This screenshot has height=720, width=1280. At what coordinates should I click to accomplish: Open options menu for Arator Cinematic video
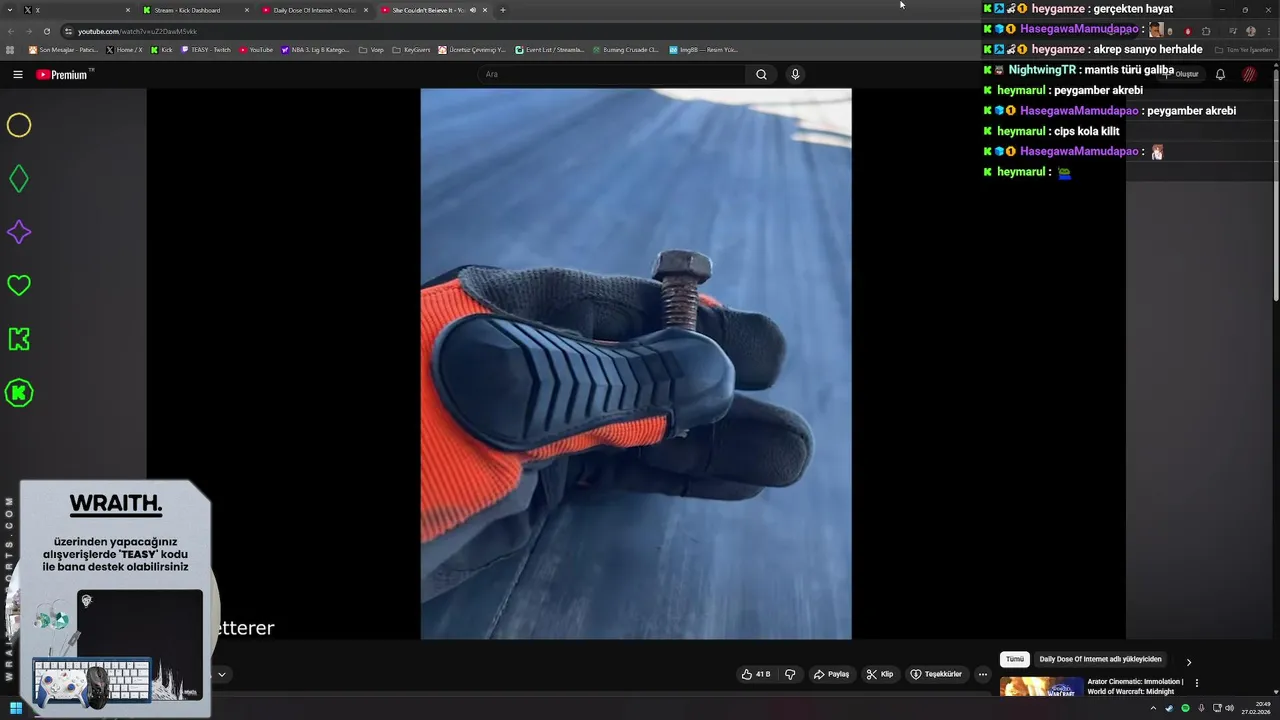(1197, 683)
